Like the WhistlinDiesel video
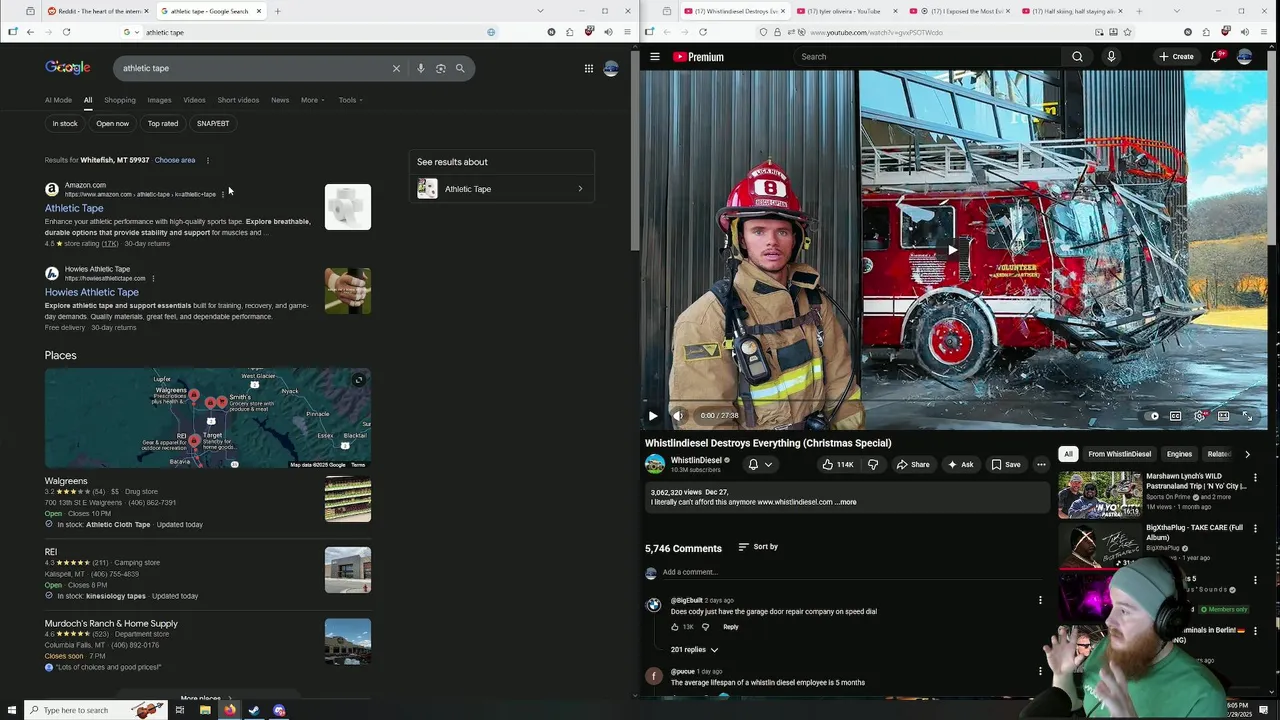The width and height of the screenshot is (1280, 720). 838,464
